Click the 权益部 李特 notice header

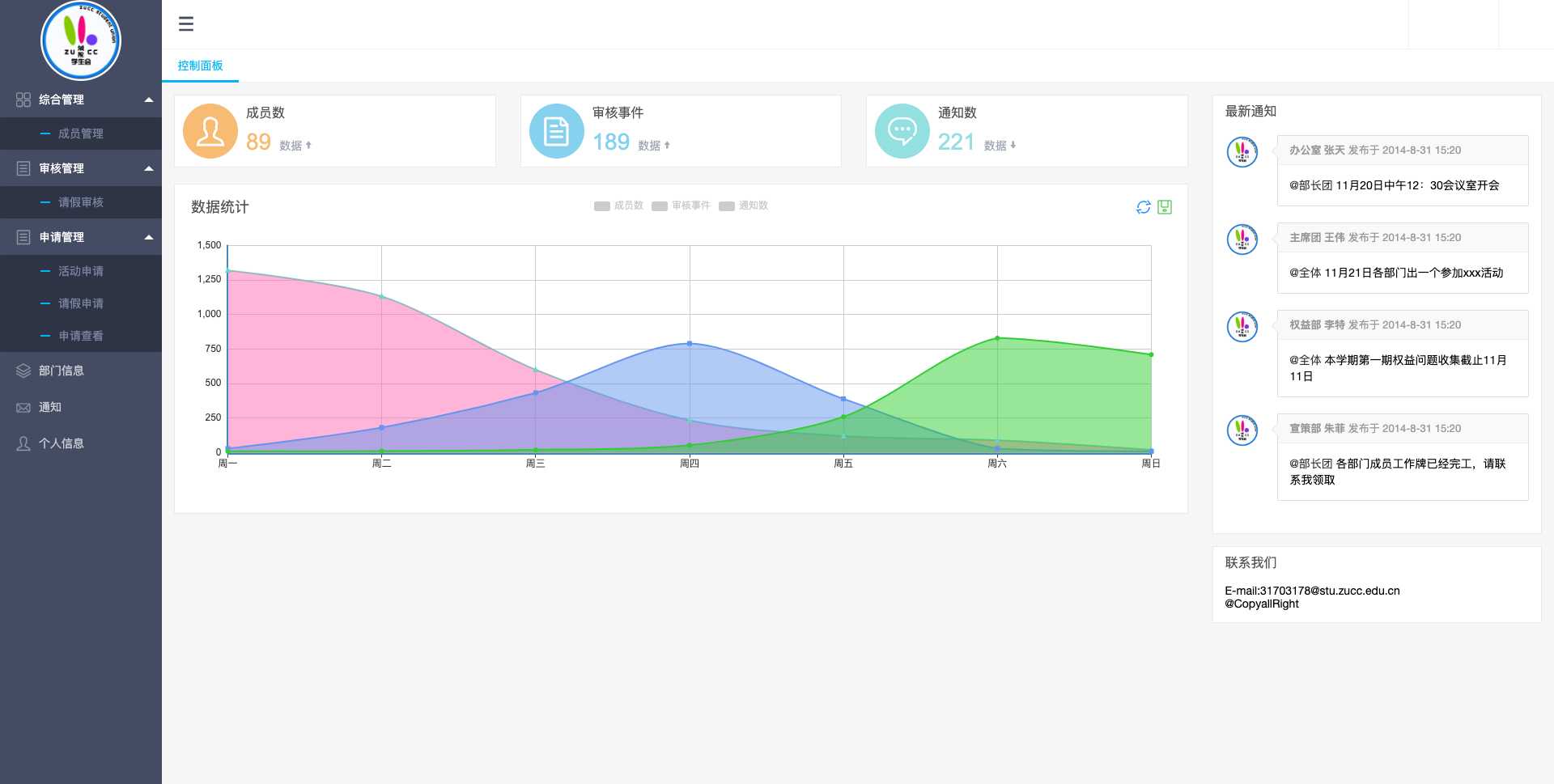point(1403,325)
